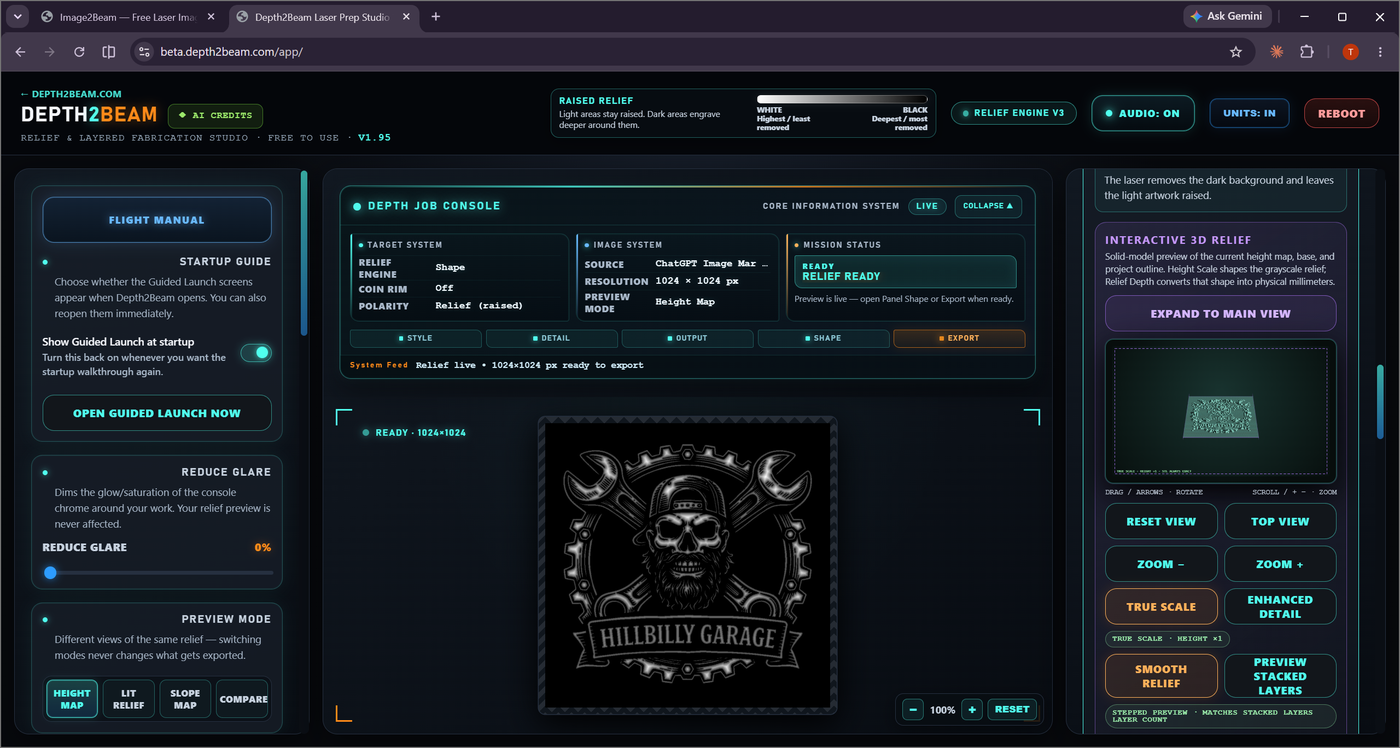The height and width of the screenshot is (748, 1400).
Task: Follow the ← DEPTH2BEAM.COM link
Action: (x=71, y=94)
